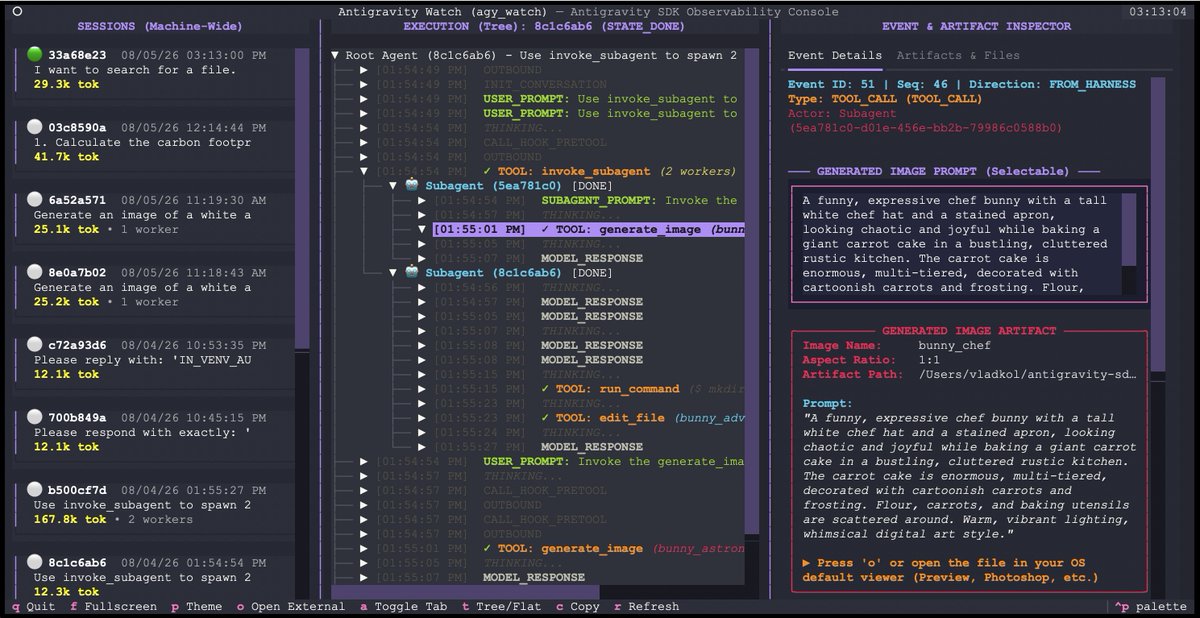This screenshot has width=1200, height=618.
Task: Click the '167.8k tok' token count
Action: [70, 519]
